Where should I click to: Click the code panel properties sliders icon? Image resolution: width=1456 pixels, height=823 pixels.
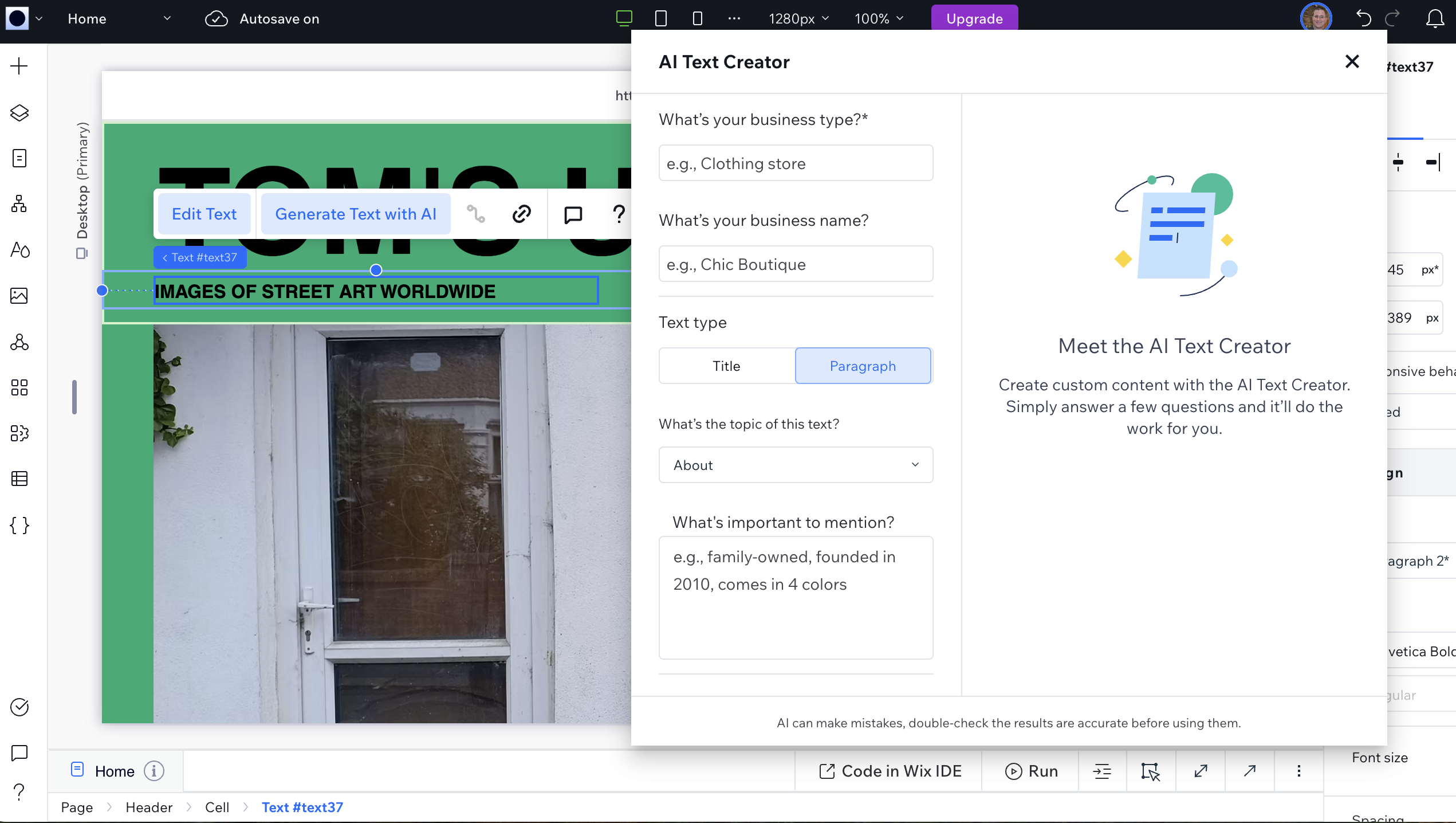(x=1102, y=771)
